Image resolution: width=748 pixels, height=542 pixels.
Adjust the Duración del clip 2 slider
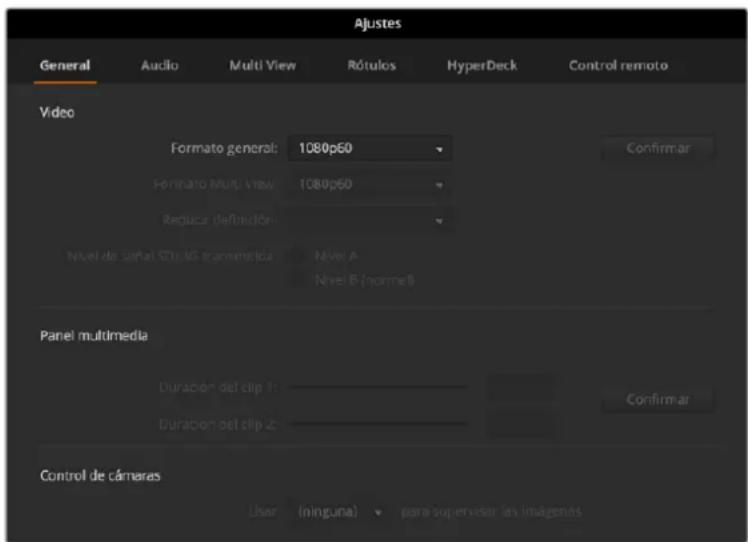[x=379, y=424]
